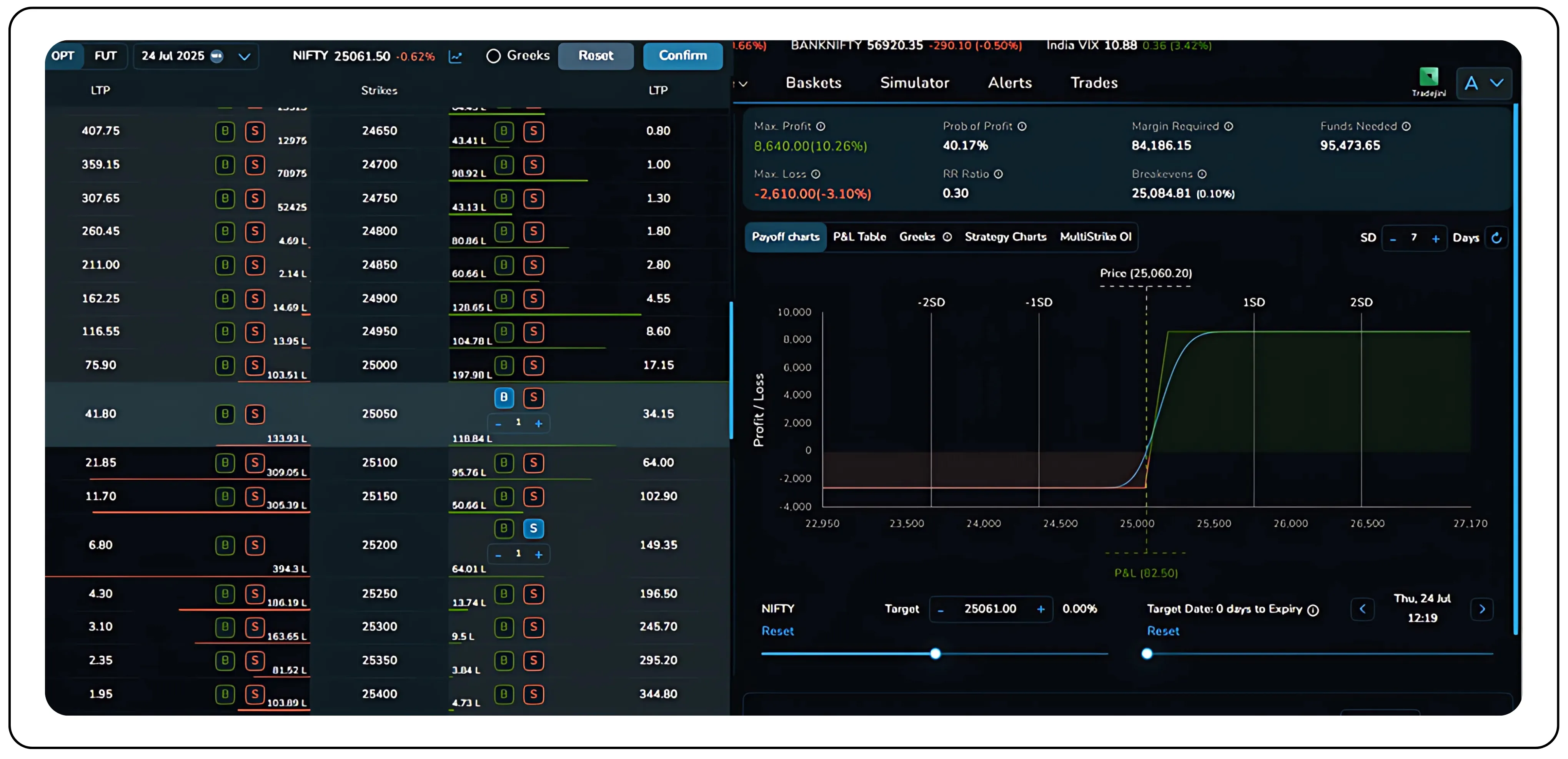The width and height of the screenshot is (1568, 759).
Task: Click the target price input showing 25061.00
Action: pos(990,609)
